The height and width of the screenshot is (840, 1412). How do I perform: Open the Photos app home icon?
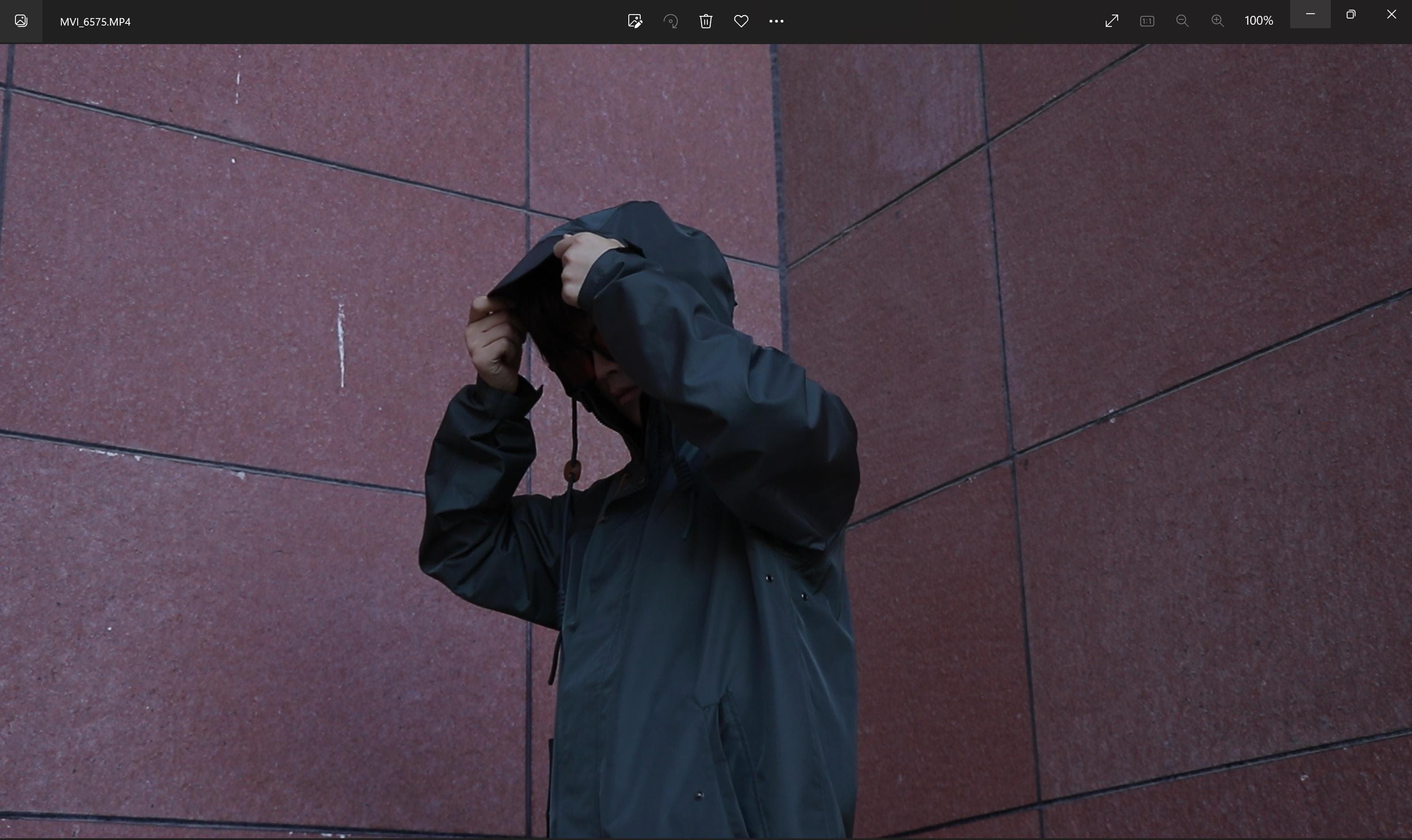coord(21,21)
